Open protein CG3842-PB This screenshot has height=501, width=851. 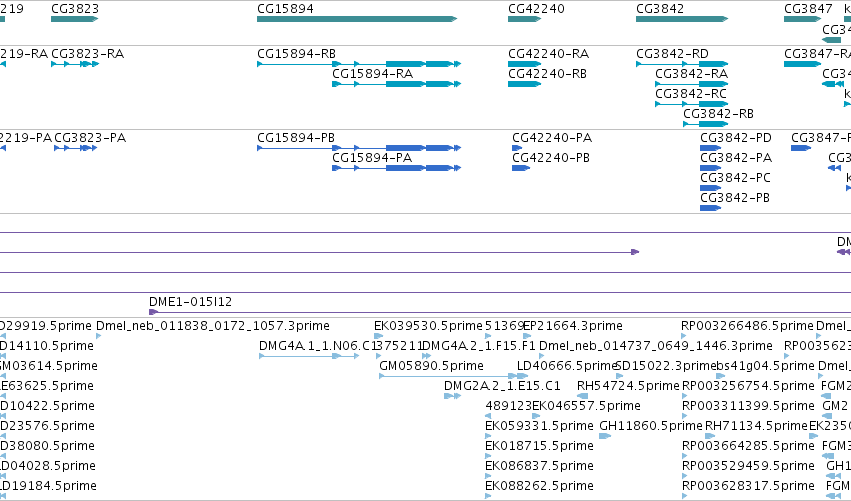pos(710,208)
